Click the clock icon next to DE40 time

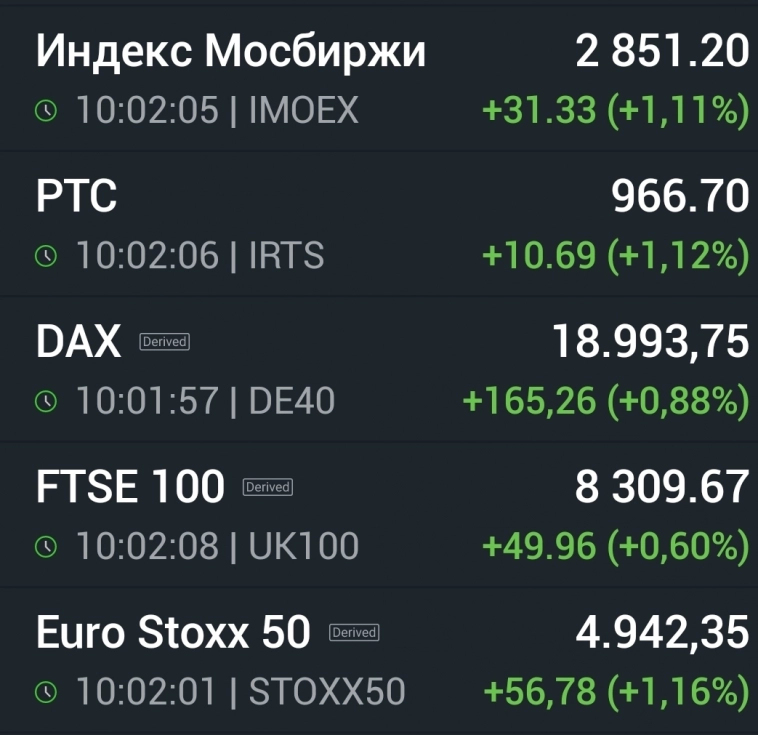coord(46,401)
